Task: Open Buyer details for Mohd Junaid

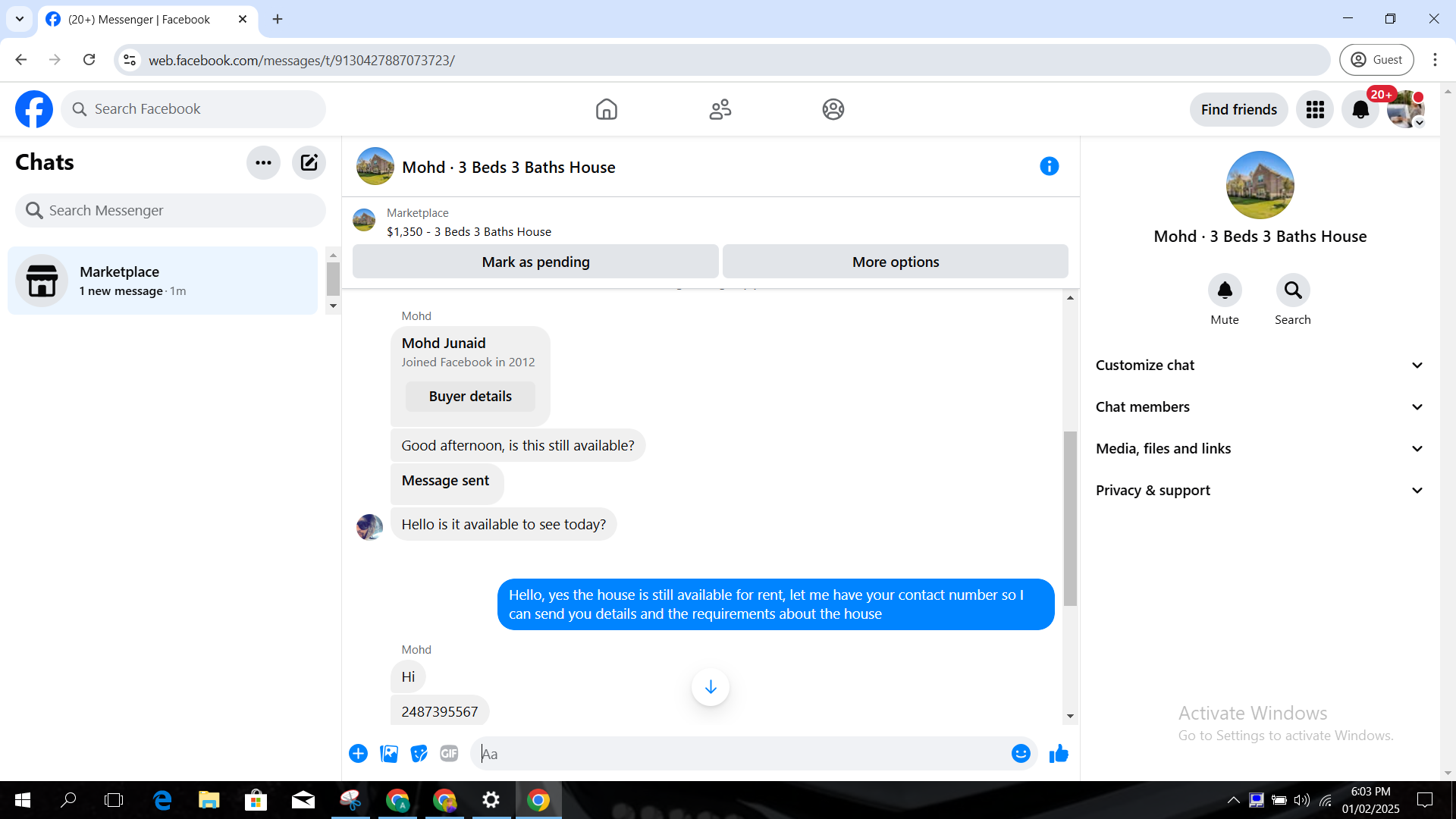Action: pos(470,397)
